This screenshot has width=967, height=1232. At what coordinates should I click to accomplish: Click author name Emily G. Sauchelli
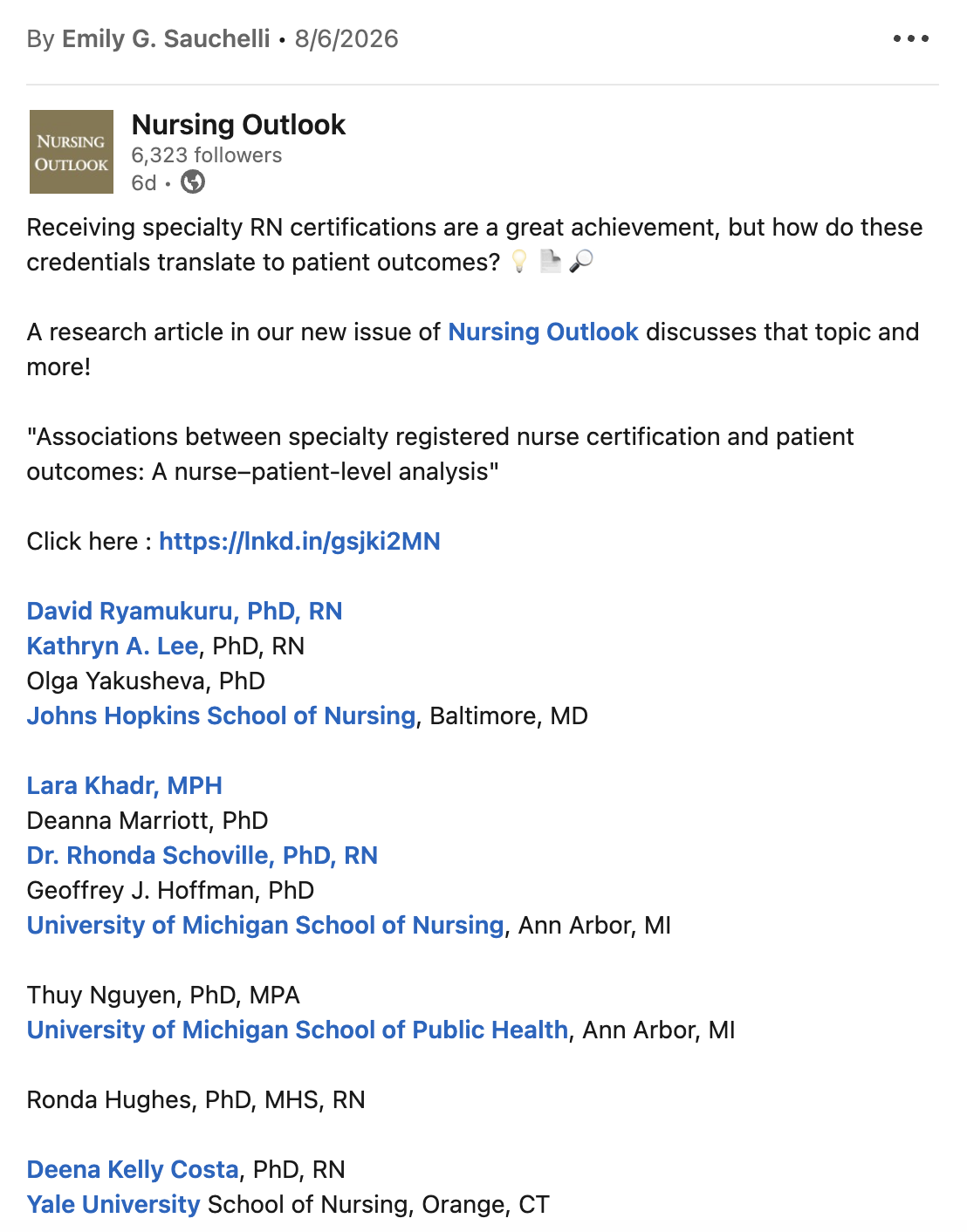tap(166, 38)
